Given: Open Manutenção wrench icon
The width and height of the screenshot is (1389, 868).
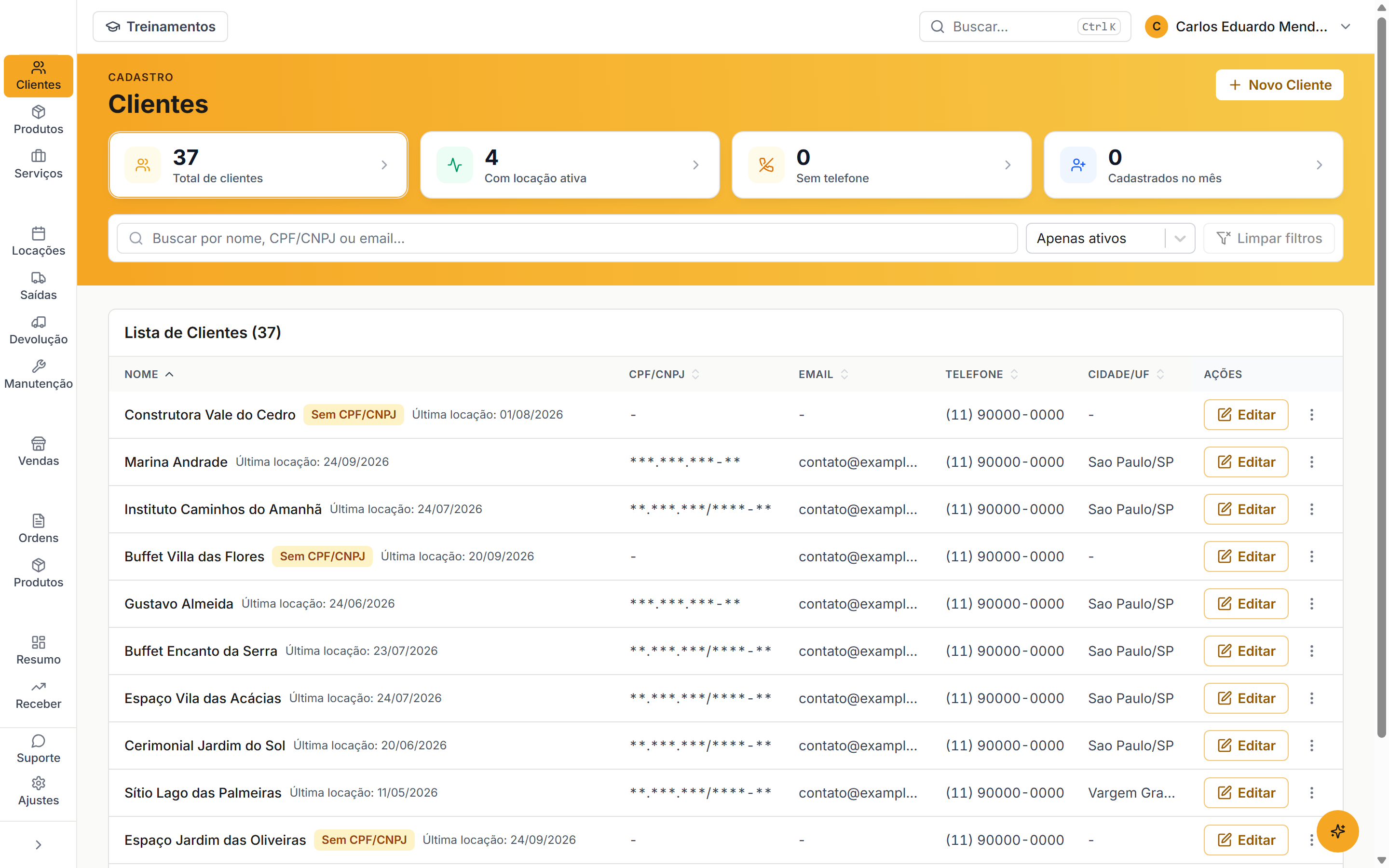Looking at the screenshot, I should coord(39,366).
